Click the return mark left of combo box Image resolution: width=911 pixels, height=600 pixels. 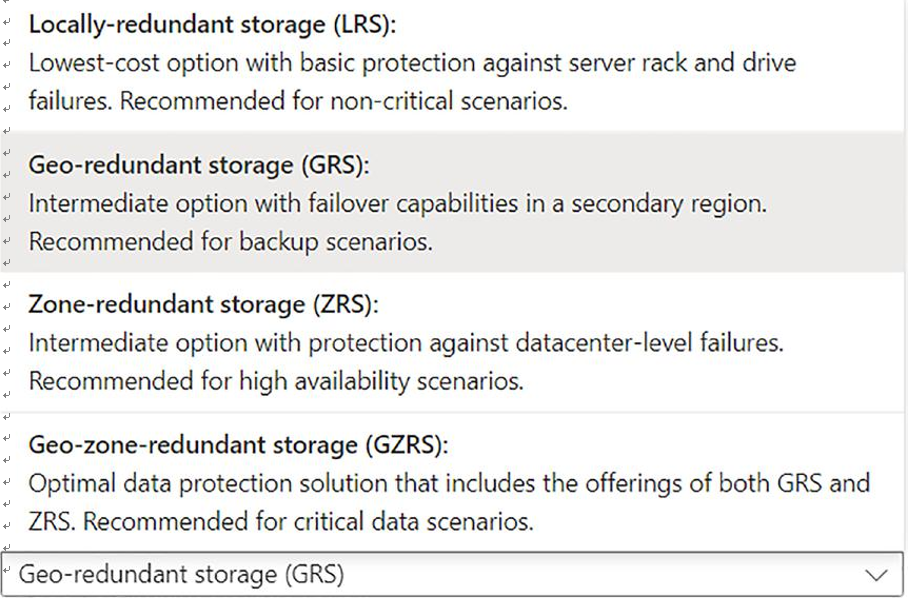pos(6,569)
